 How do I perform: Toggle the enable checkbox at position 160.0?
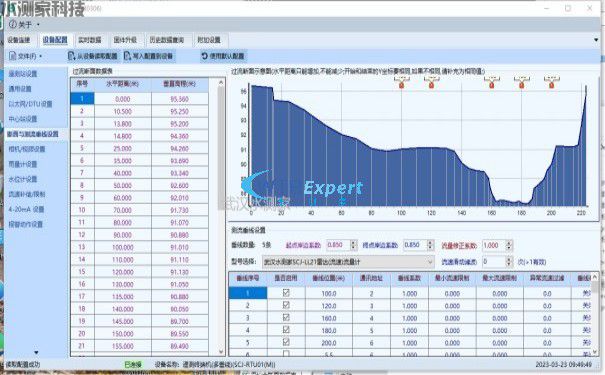[x=286, y=318]
